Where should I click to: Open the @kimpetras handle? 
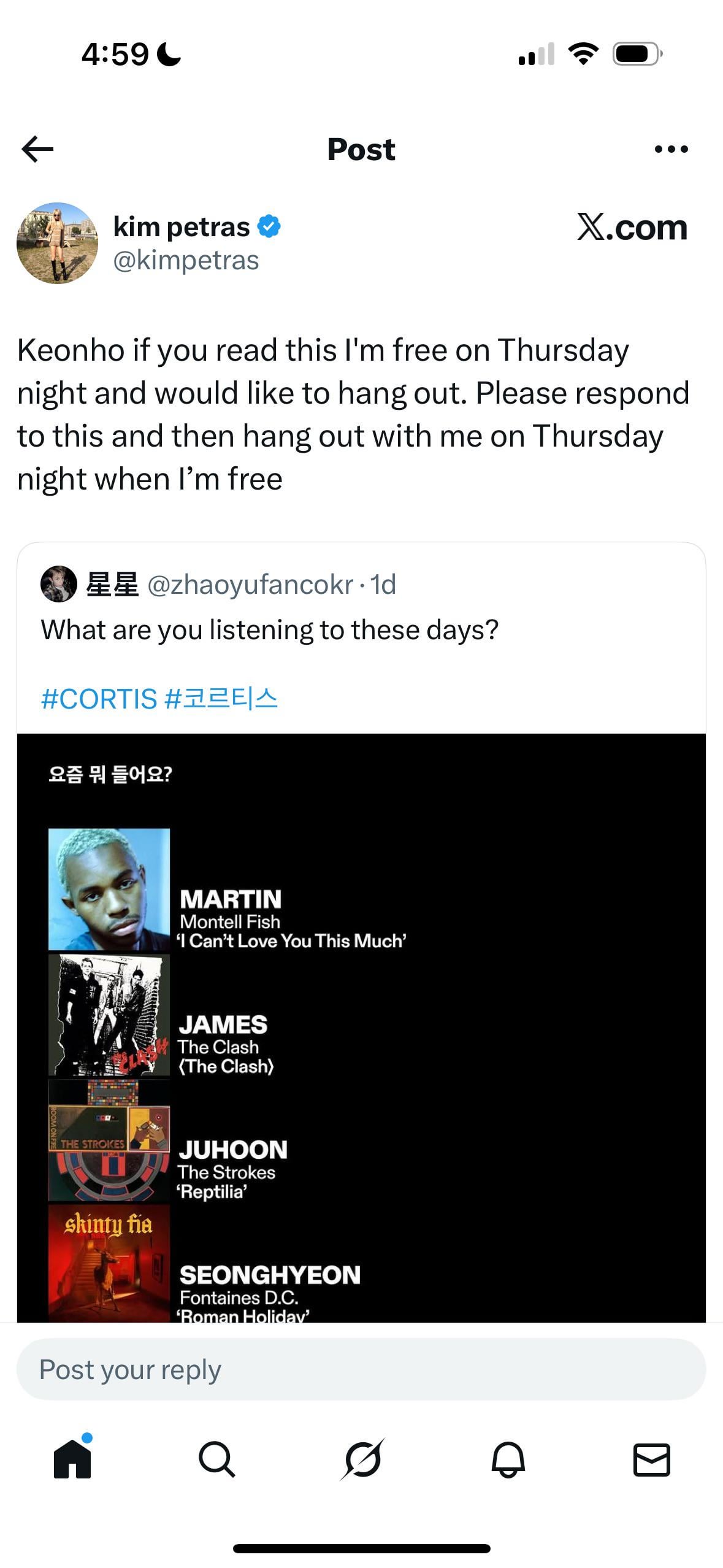point(186,261)
